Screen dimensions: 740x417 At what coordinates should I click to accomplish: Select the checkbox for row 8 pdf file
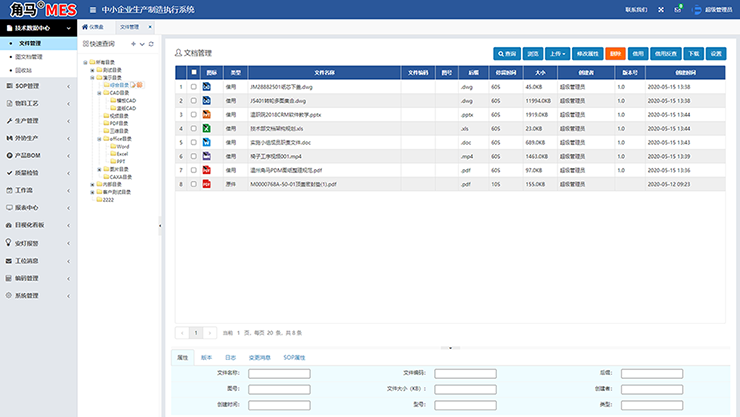pyautogui.click(x=194, y=185)
